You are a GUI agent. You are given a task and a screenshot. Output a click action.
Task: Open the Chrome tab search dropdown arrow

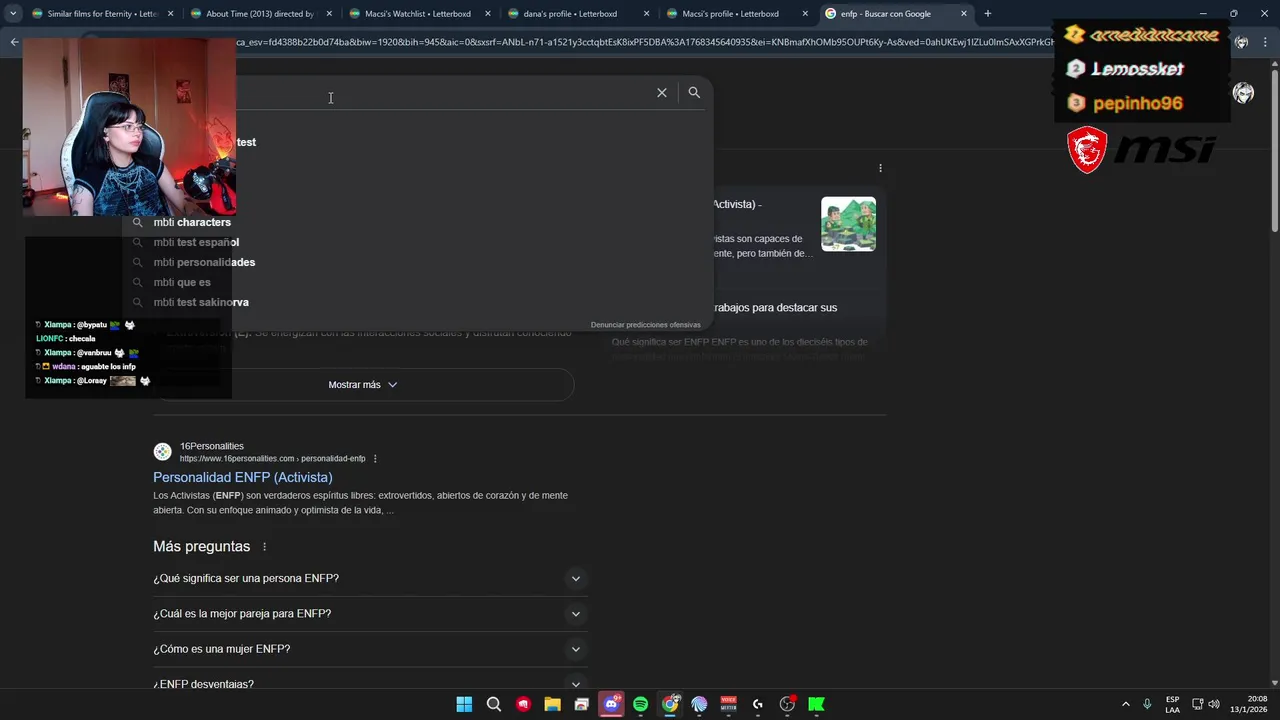coord(13,14)
